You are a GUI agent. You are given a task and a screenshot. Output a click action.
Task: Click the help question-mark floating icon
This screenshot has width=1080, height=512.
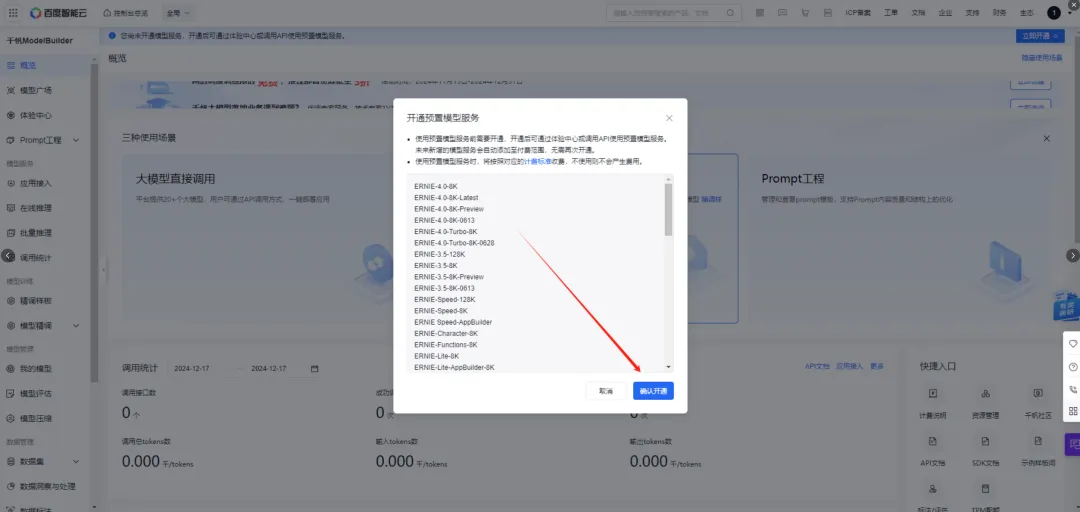pyautogui.click(x=1072, y=367)
